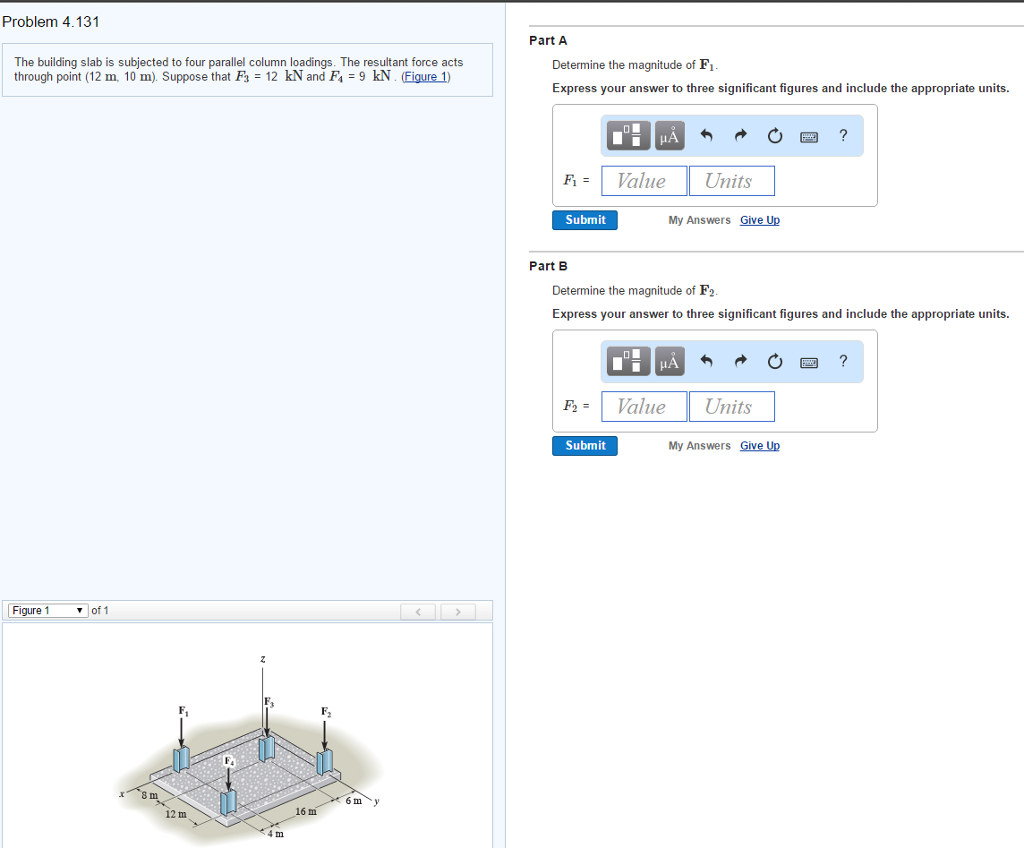Submit the answer for Part A
1024x848 pixels.
click(584, 219)
